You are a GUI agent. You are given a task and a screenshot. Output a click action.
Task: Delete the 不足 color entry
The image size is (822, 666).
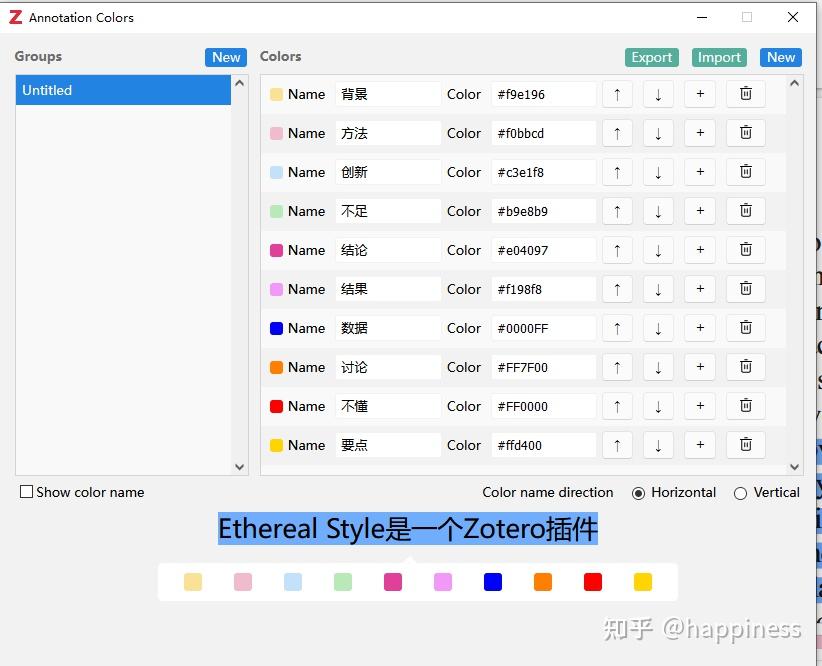point(745,210)
